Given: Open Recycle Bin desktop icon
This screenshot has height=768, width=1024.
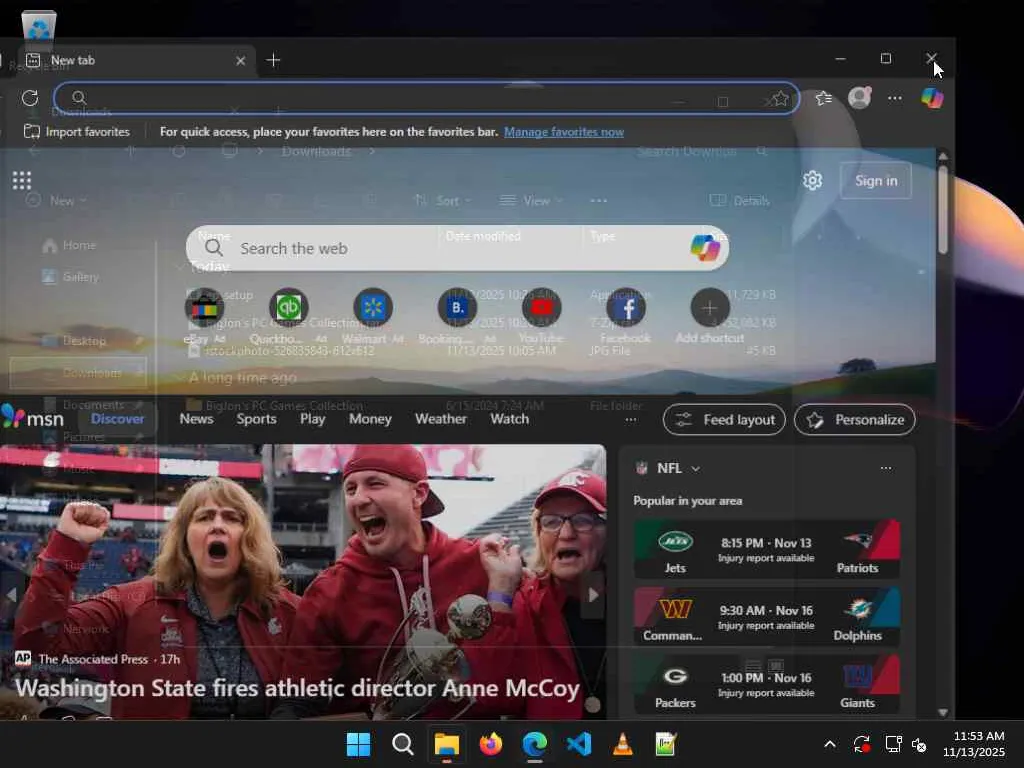Looking at the screenshot, I should 39,39.
